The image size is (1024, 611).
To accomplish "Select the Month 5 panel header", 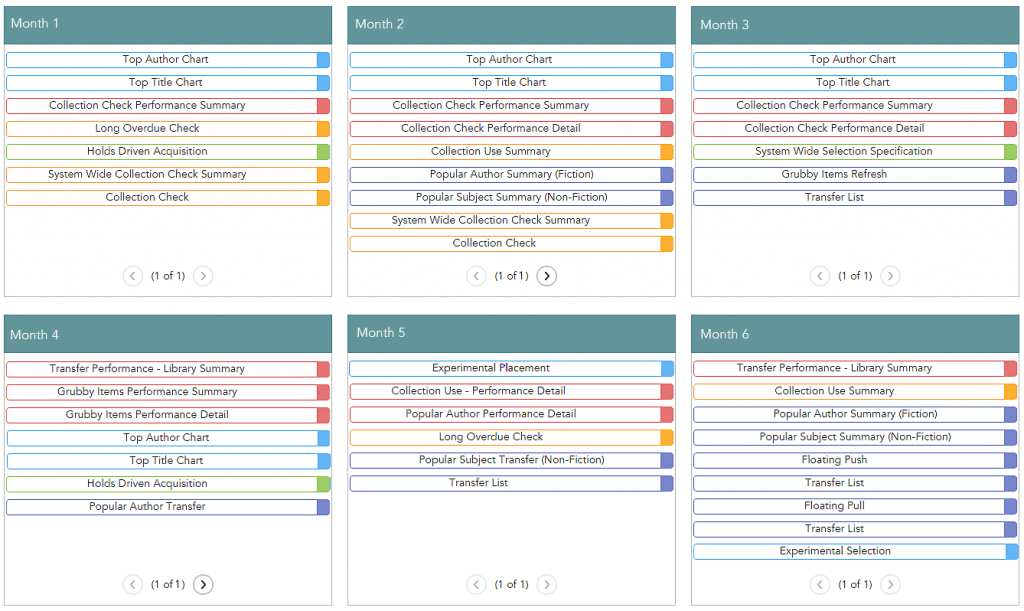I will pyautogui.click(x=511, y=333).
